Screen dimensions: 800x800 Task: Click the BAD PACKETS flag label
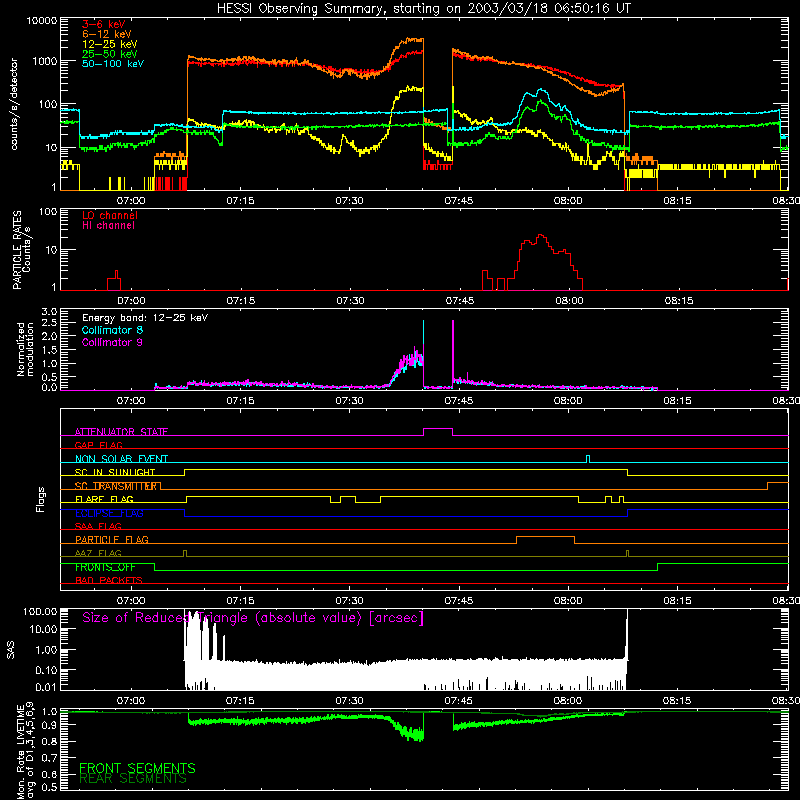[109, 580]
